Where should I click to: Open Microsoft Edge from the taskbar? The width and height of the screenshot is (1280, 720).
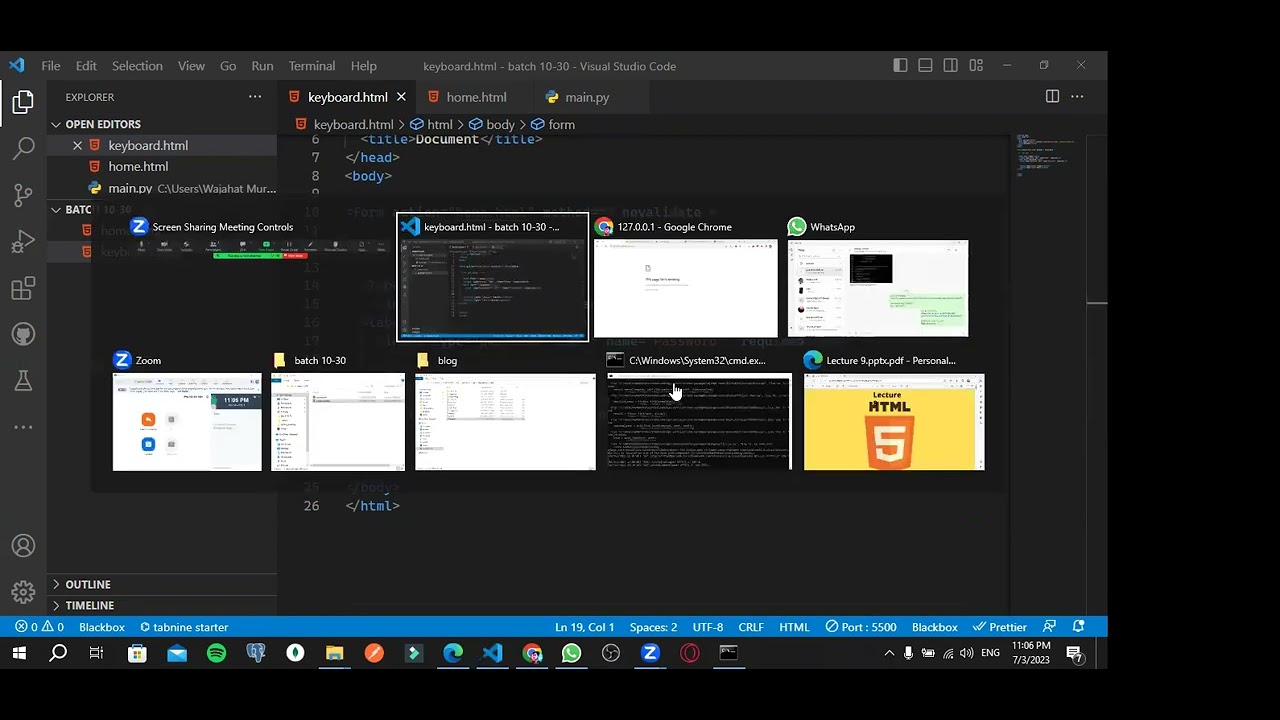[453, 653]
